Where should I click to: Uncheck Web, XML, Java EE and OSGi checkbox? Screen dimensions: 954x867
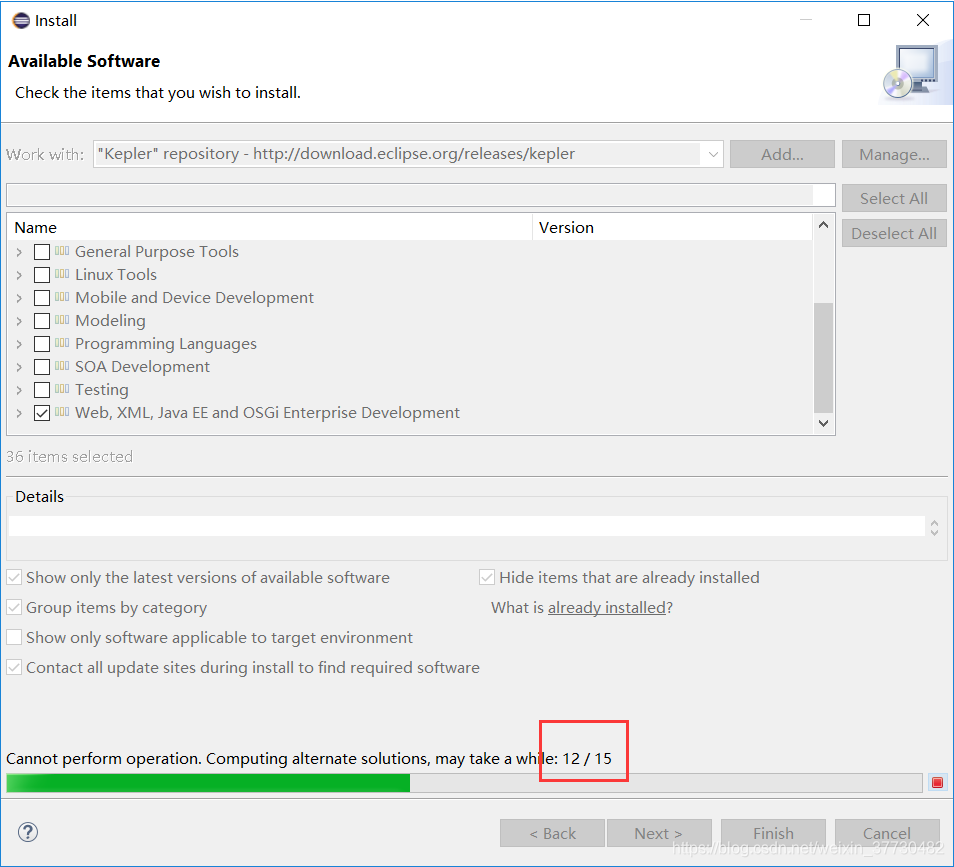coord(42,413)
